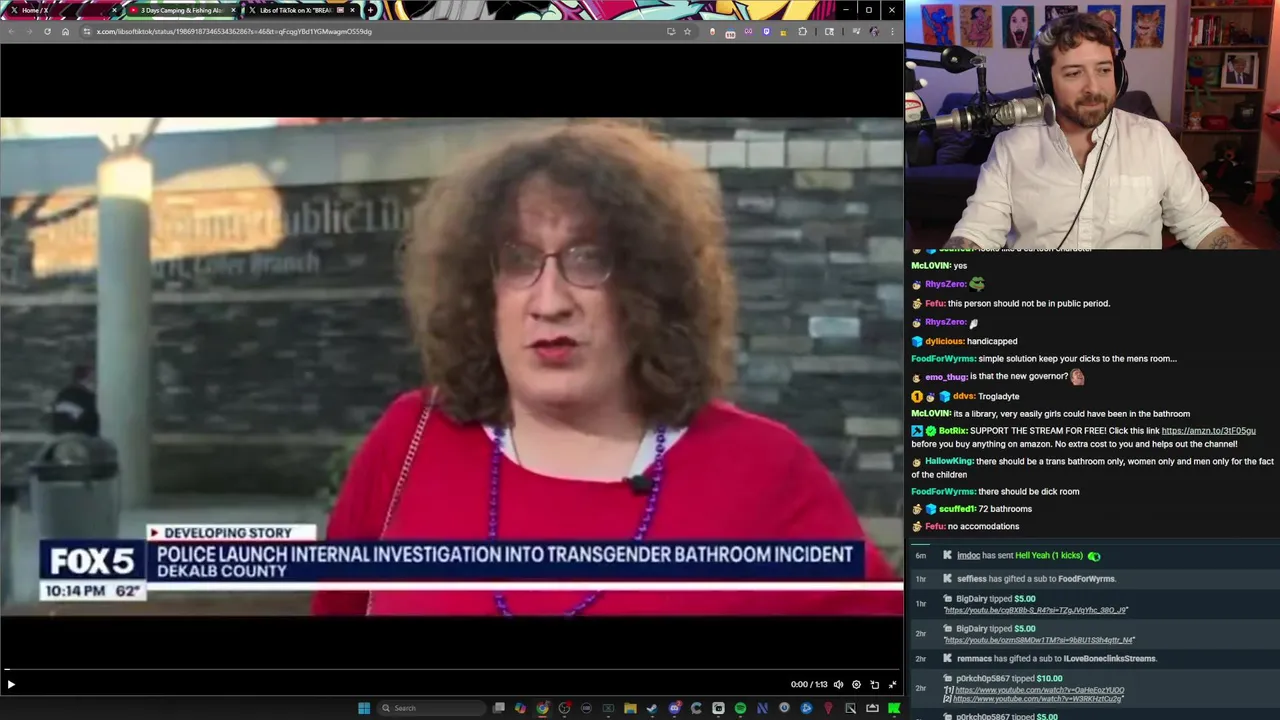Open the Windows Start menu

(x=364, y=708)
